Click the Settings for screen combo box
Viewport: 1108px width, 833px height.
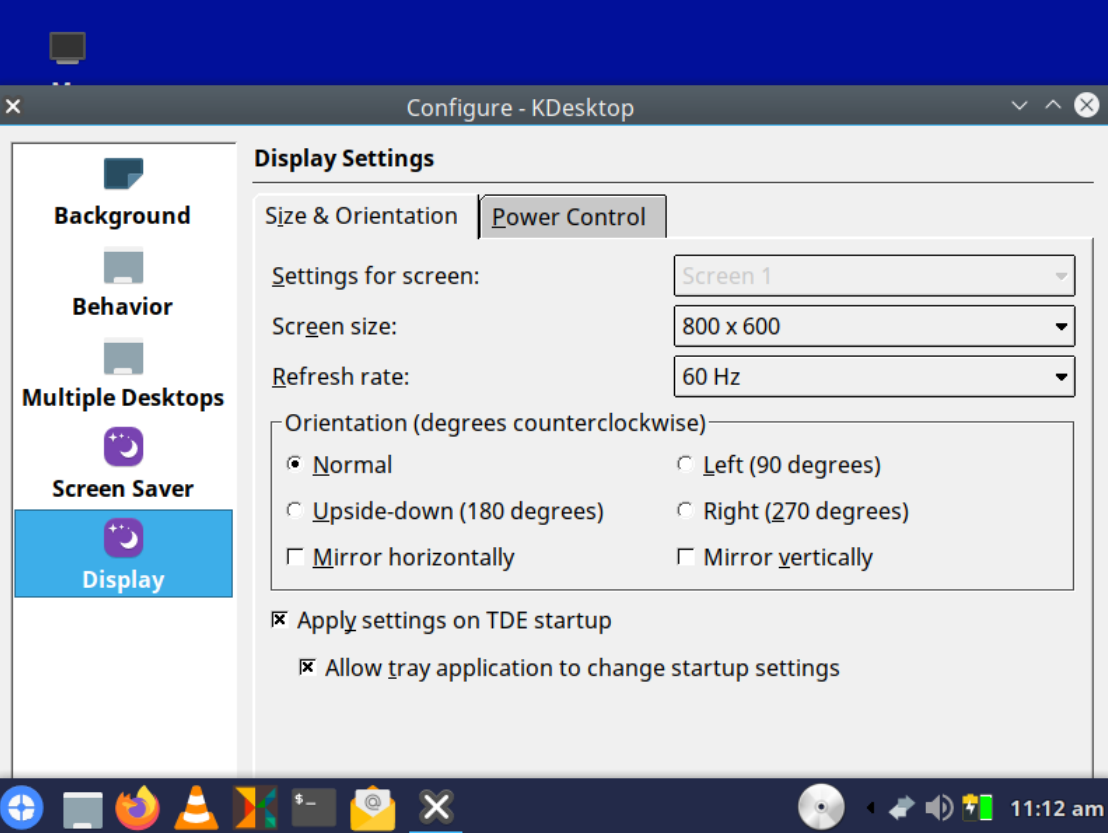coord(874,276)
